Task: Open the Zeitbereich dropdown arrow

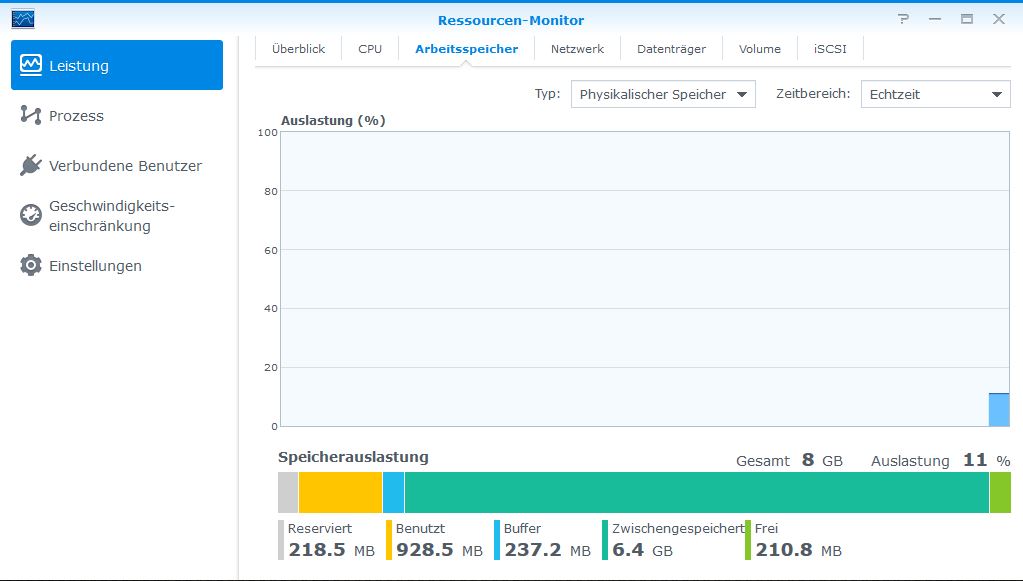Action: point(997,95)
